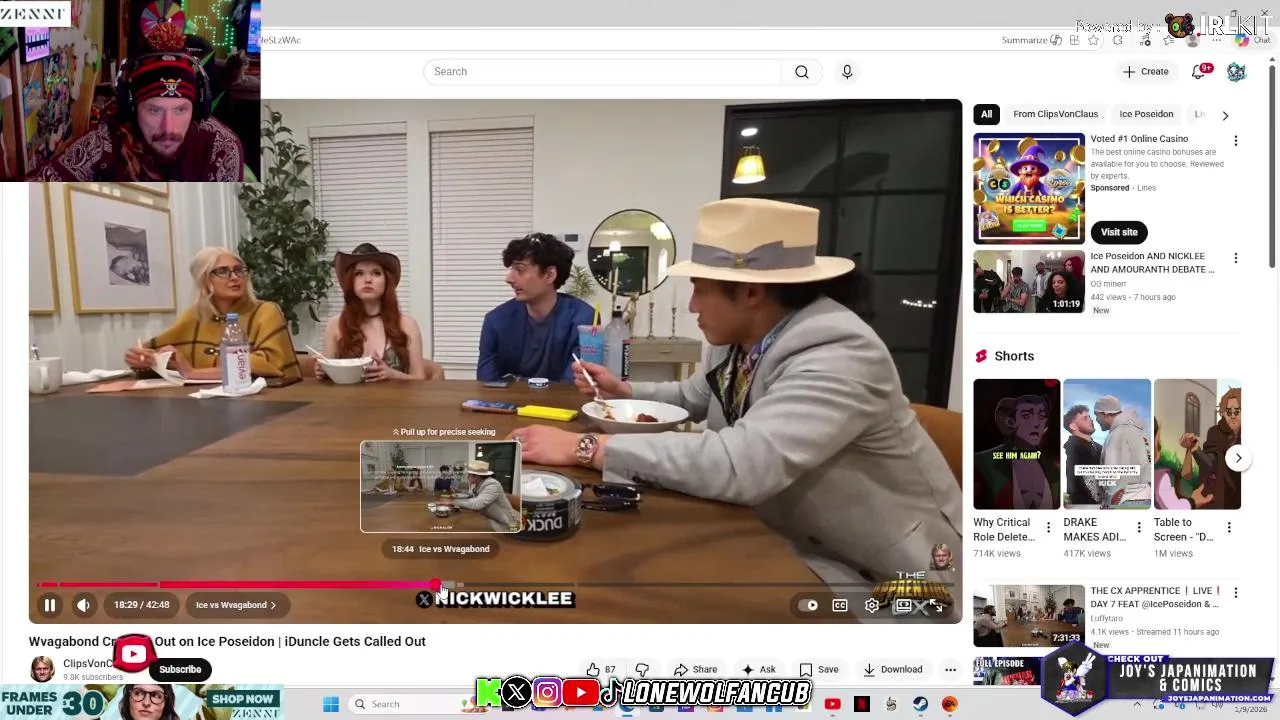Click the seek preview thumbnail at 18:44
The image size is (1280, 720).
pos(440,487)
